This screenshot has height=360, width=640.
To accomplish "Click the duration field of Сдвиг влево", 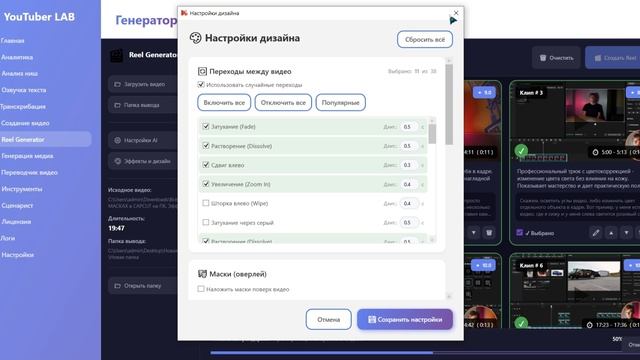I will [409, 165].
